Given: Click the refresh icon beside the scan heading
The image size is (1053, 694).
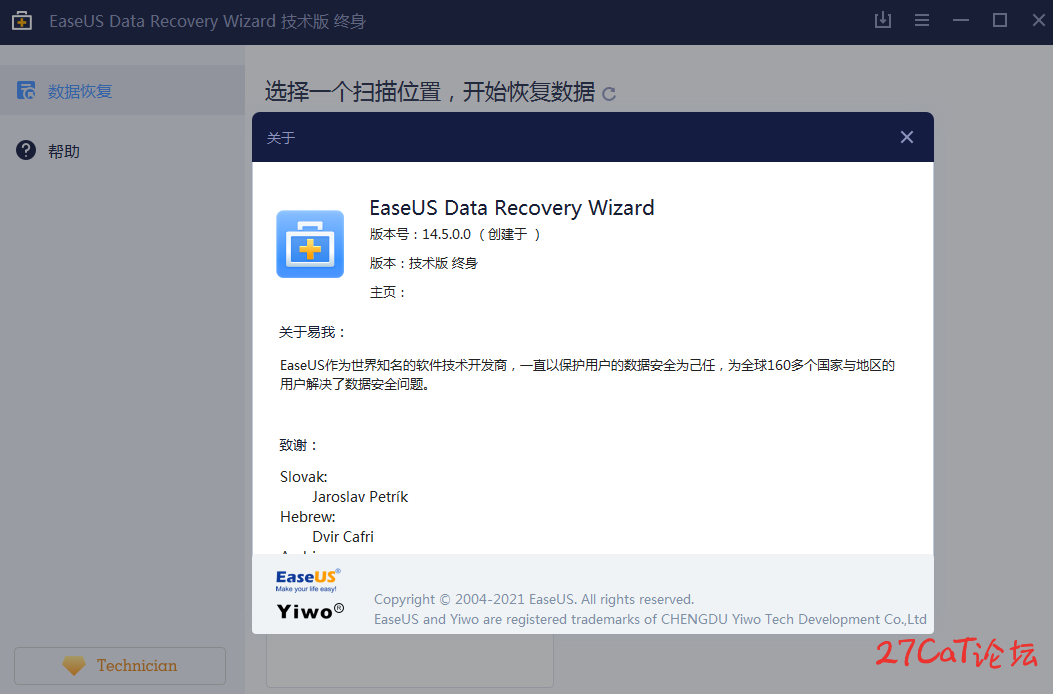Looking at the screenshot, I should click(609, 93).
